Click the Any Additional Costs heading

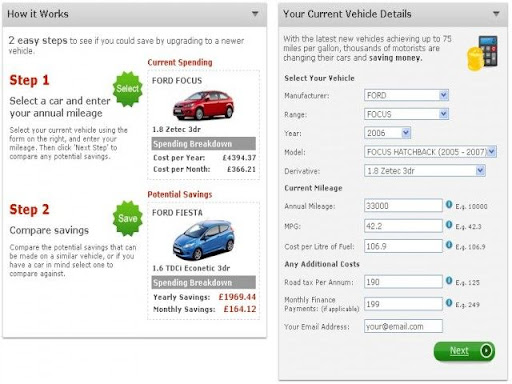(322, 264)
